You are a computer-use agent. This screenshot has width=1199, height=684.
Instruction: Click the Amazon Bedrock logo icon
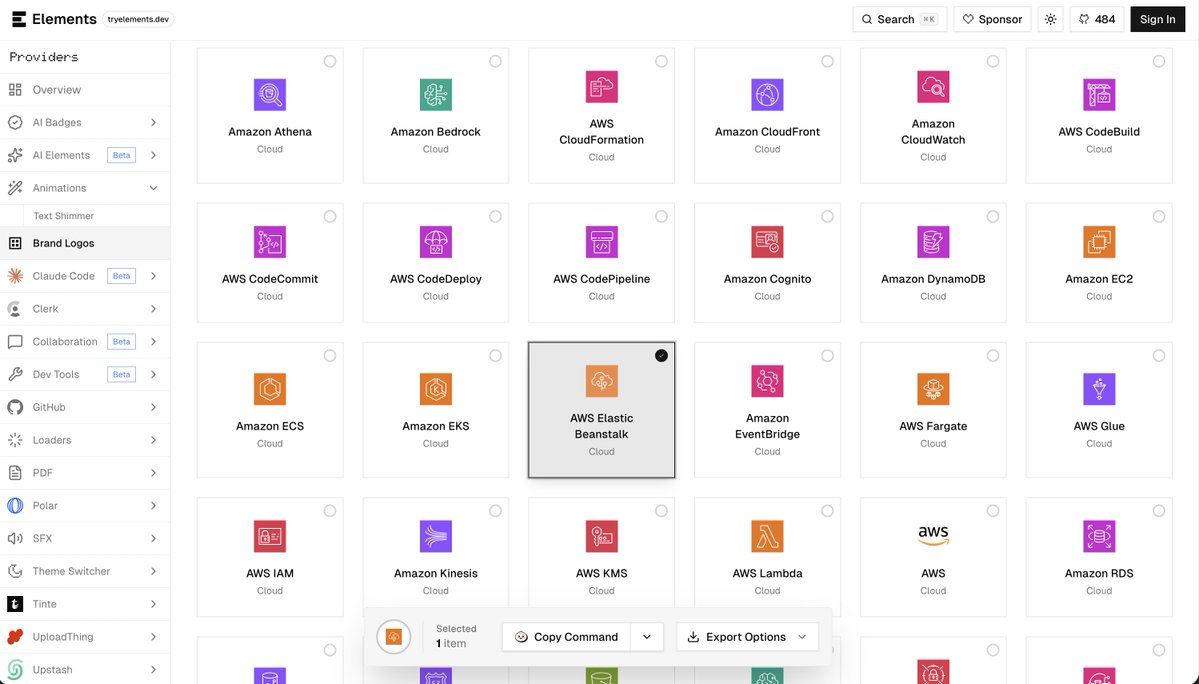point(435,95)
